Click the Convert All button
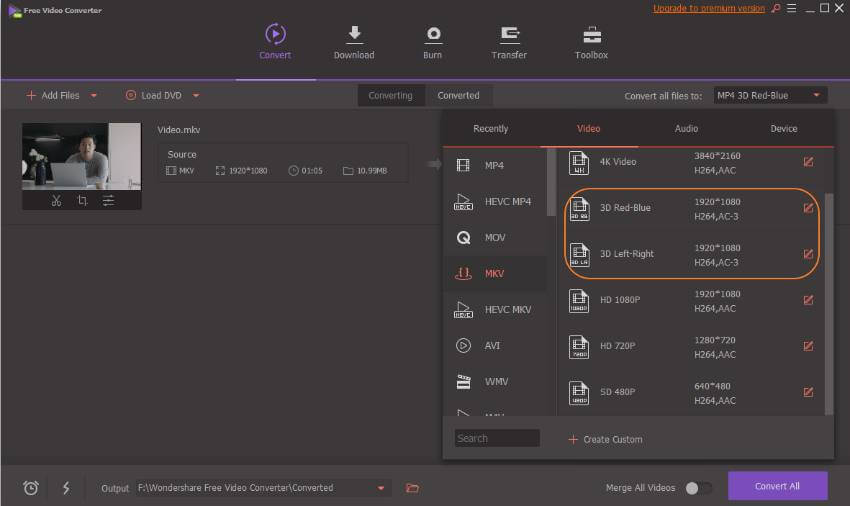 (x=777, y=486)
